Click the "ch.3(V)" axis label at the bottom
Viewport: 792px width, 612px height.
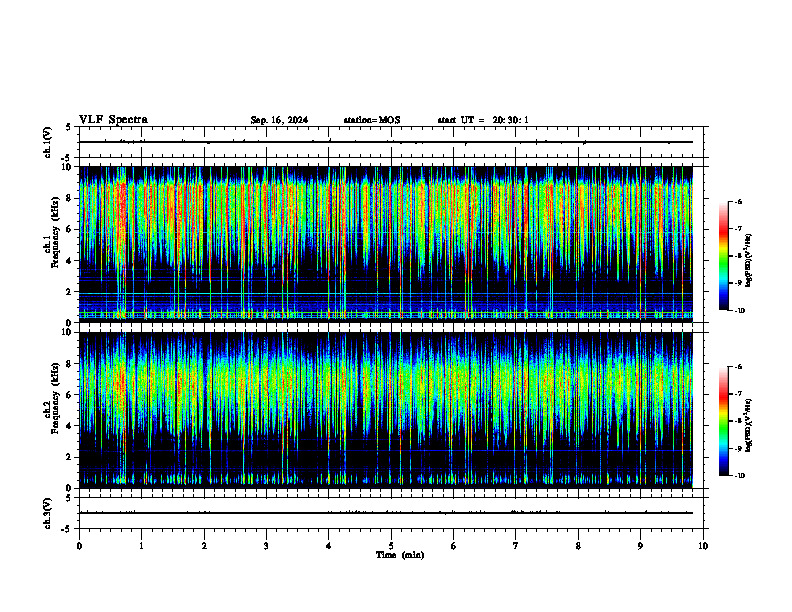47,513
